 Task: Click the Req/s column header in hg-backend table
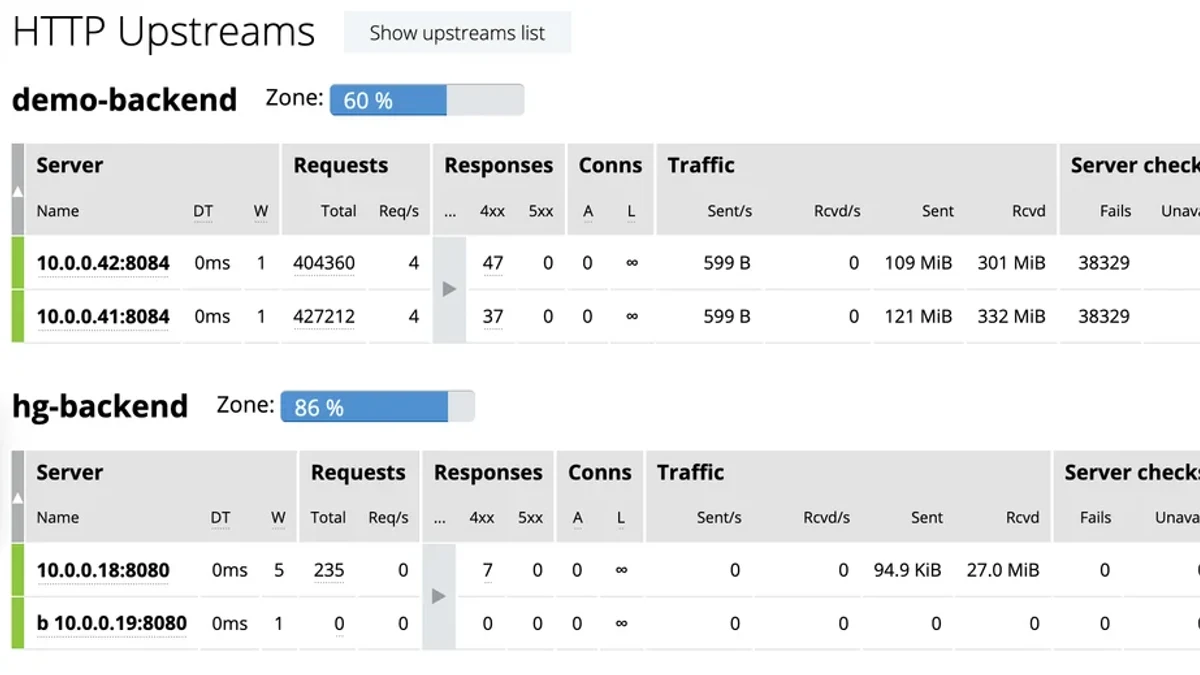click(388, 518)
